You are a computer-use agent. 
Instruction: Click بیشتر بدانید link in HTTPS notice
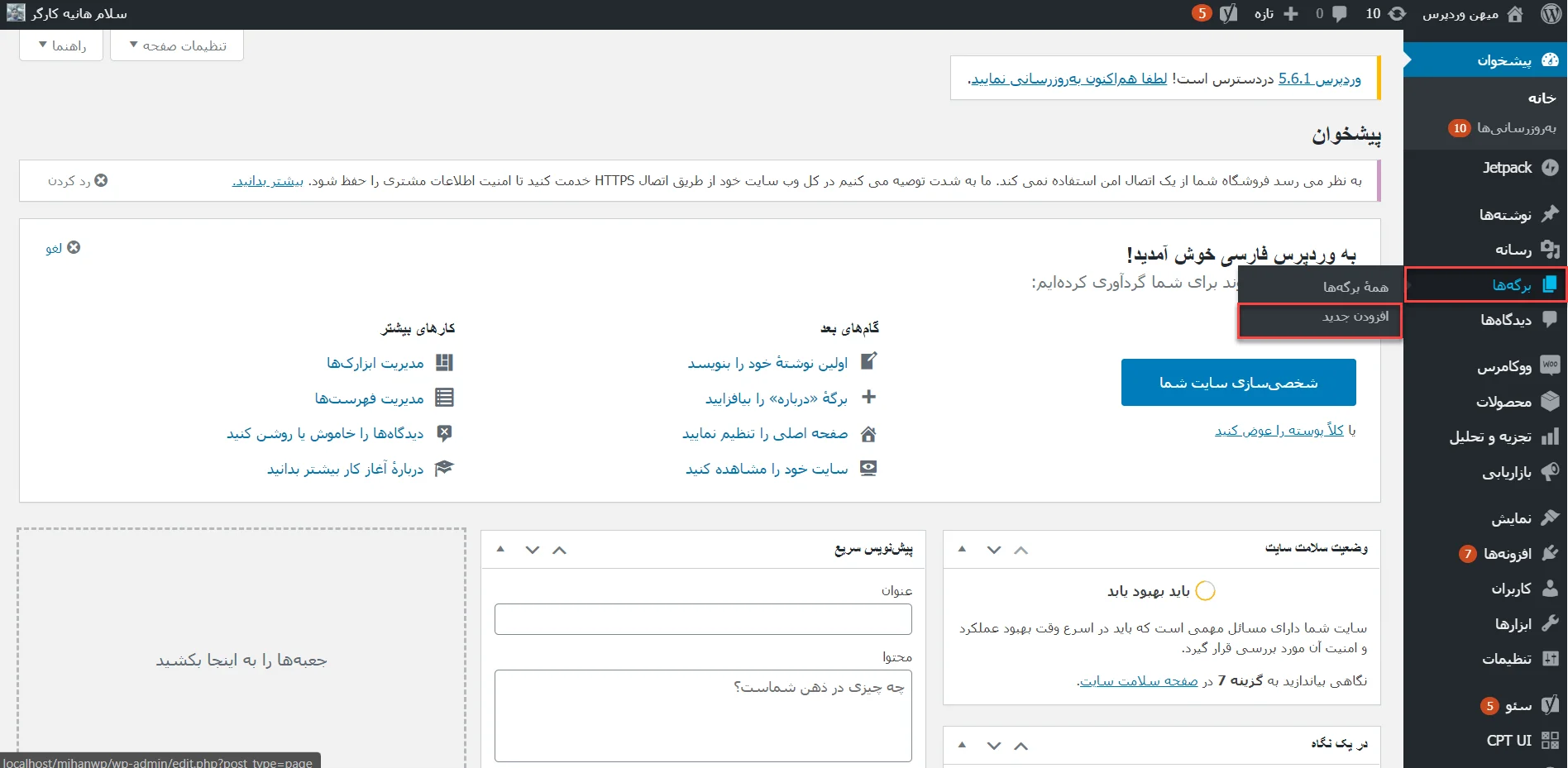(x=268, y=180)
